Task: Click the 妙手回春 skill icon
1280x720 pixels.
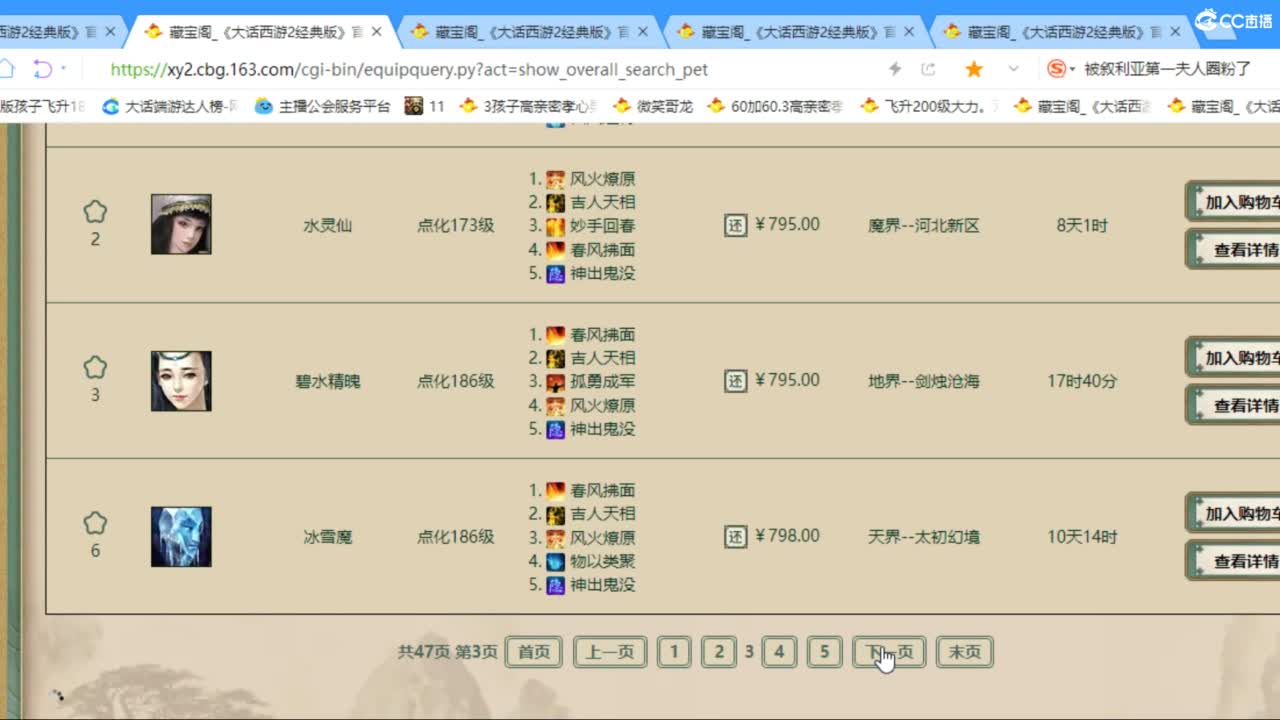Action: click(555, 226)
